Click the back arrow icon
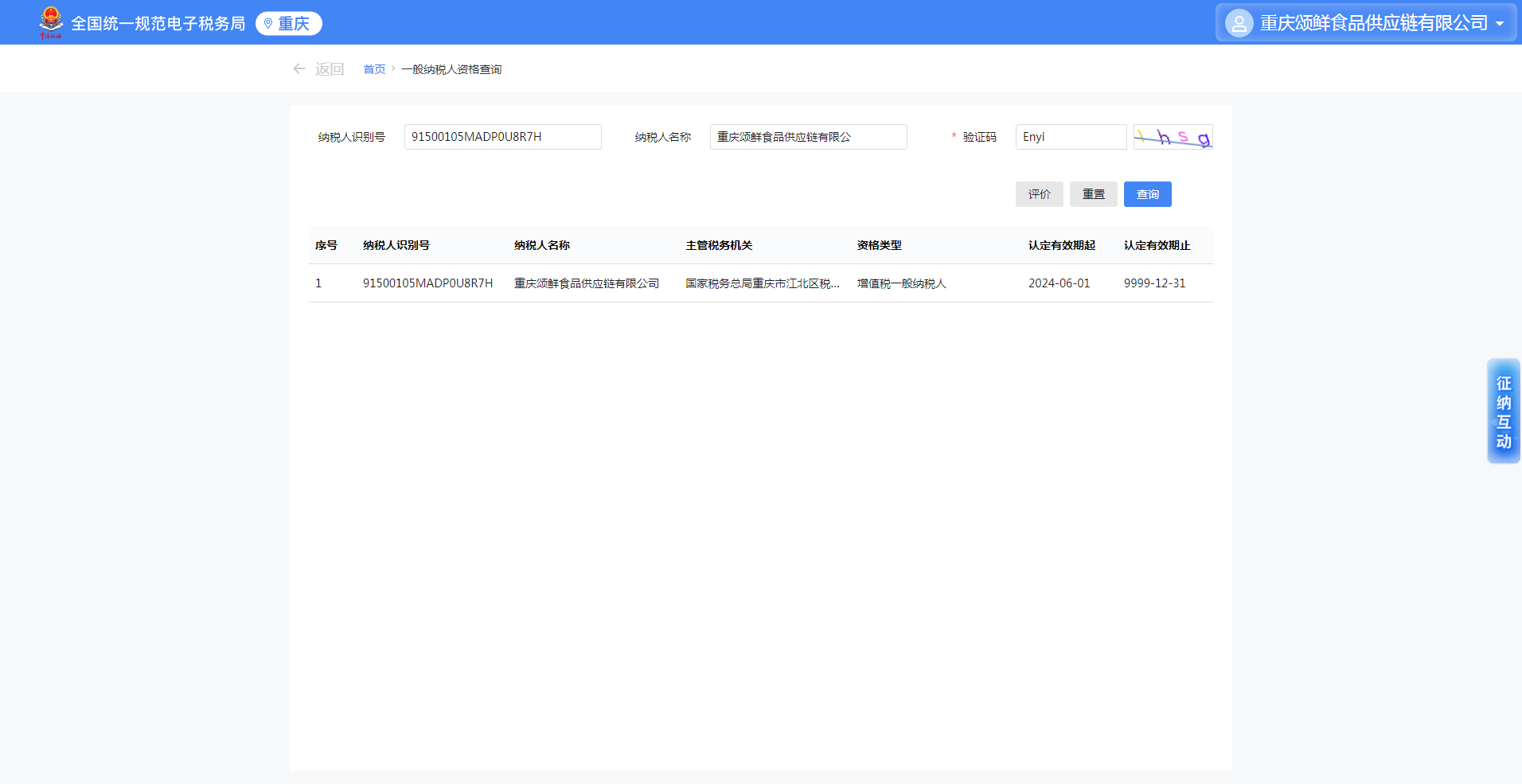Image resolution: width=1522 pixels, height=784 pixels. click(x=299, y=69)
